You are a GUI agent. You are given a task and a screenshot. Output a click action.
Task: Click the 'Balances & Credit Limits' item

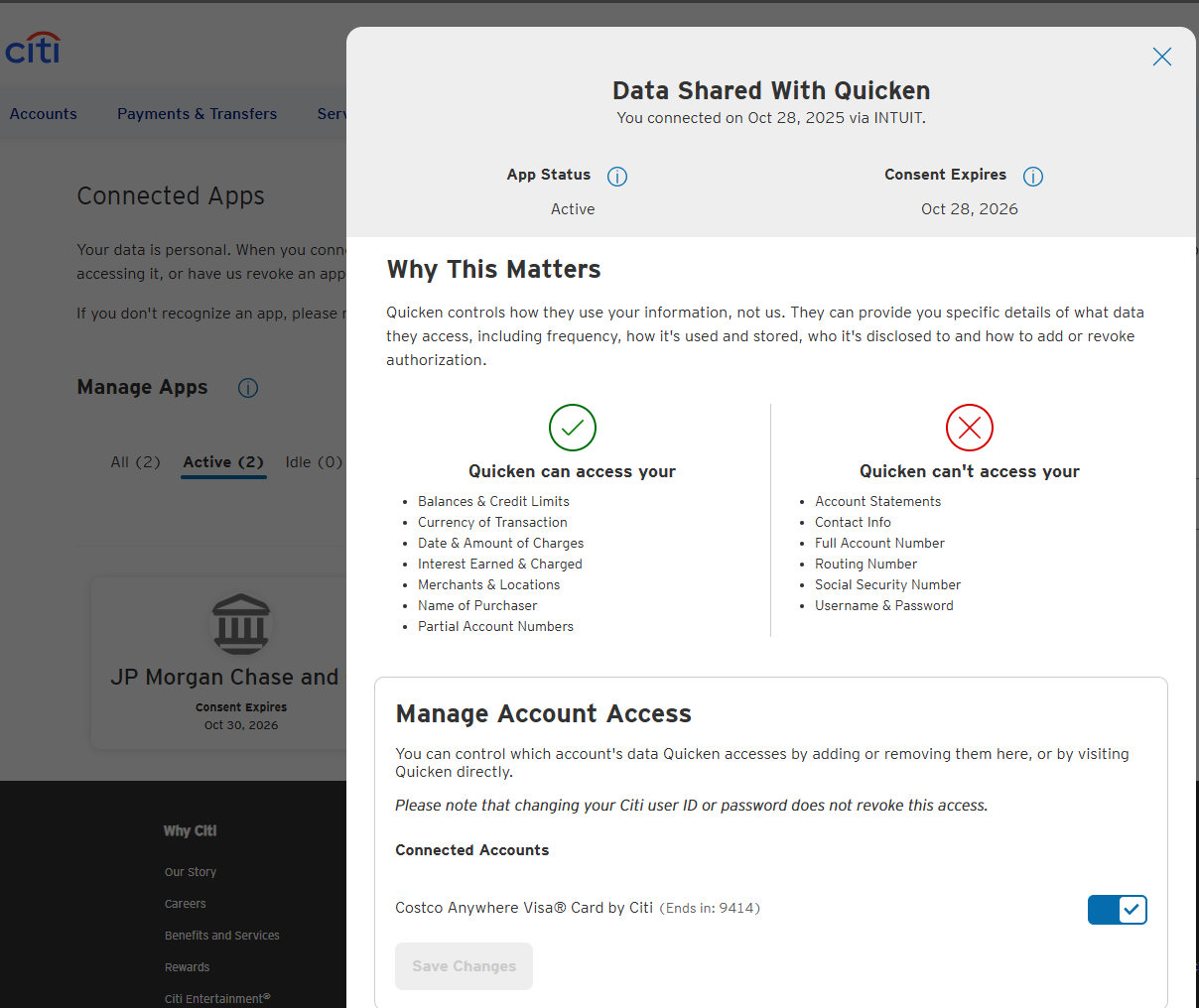click(493, 501)
